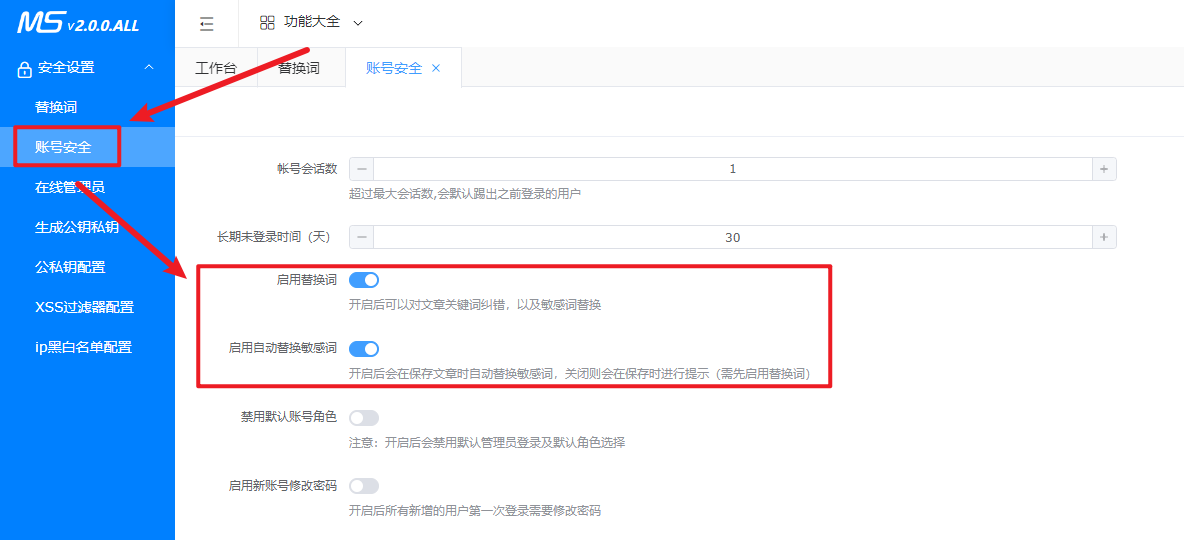Click the lock icon beside 安全设置
Screen dimensions: 1184x540
click(x=25, y=69)
